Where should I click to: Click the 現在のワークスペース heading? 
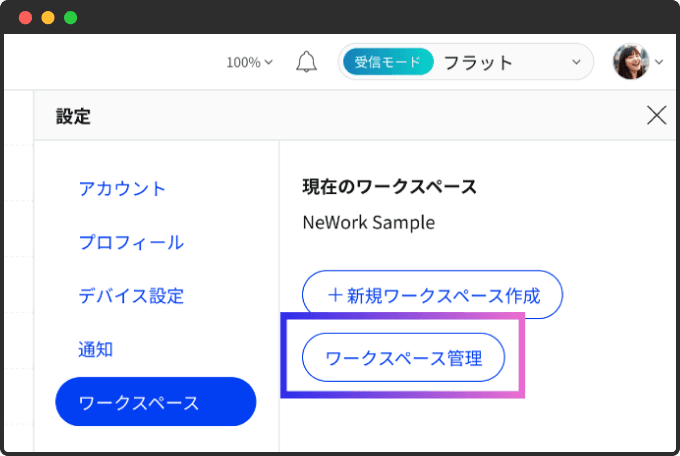tap(389, 187)
